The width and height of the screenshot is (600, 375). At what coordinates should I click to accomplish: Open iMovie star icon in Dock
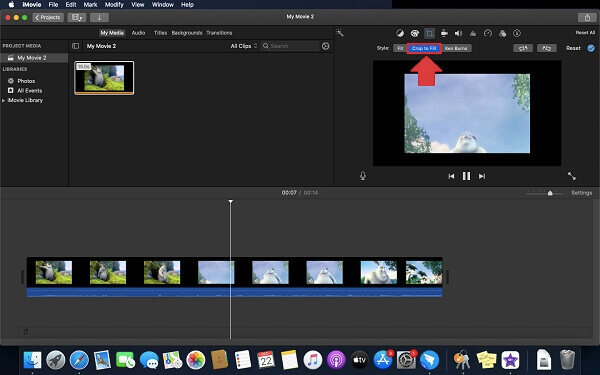tap(510, 360)
